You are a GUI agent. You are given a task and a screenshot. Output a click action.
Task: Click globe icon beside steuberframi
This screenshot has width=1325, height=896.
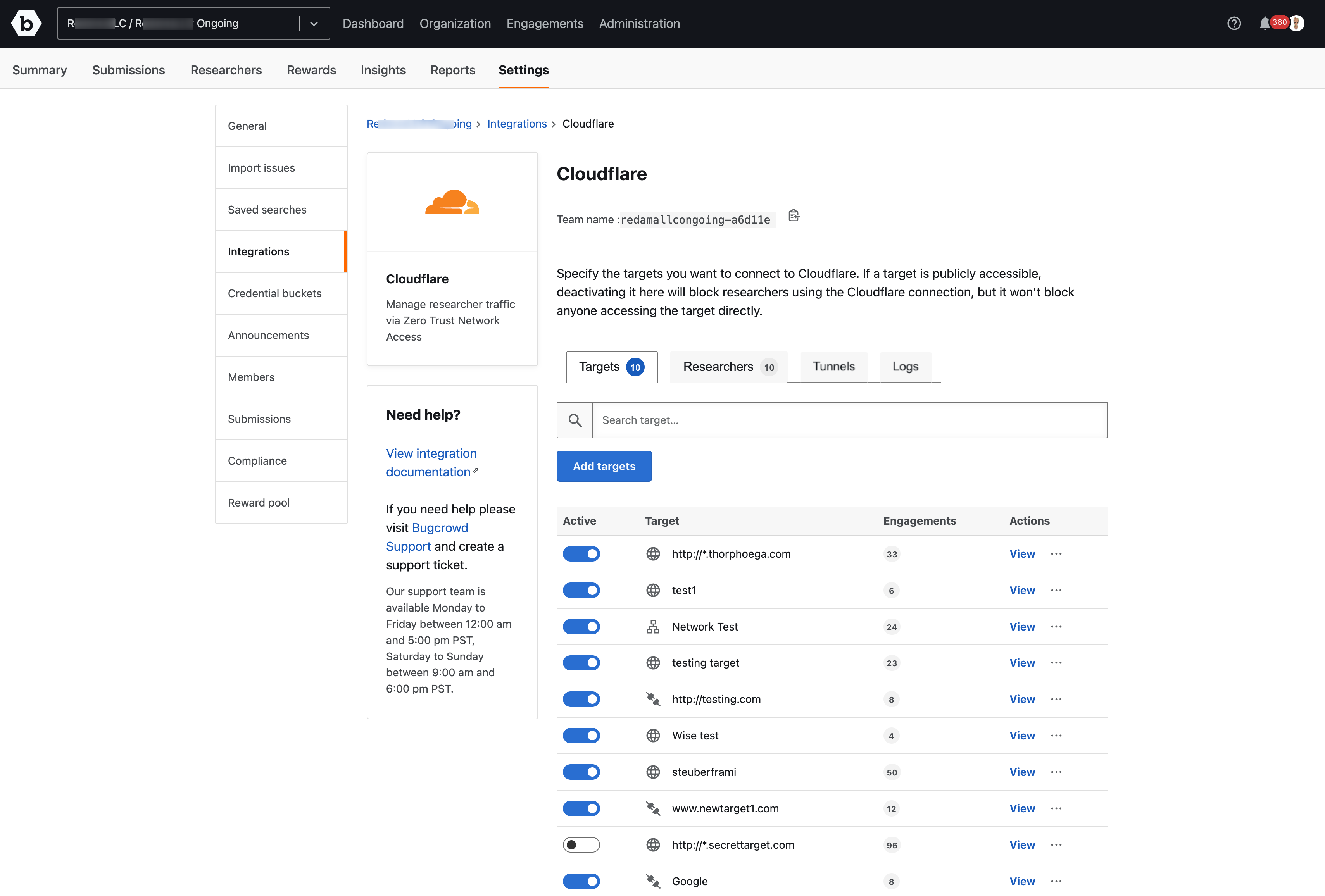click(653, 772)
